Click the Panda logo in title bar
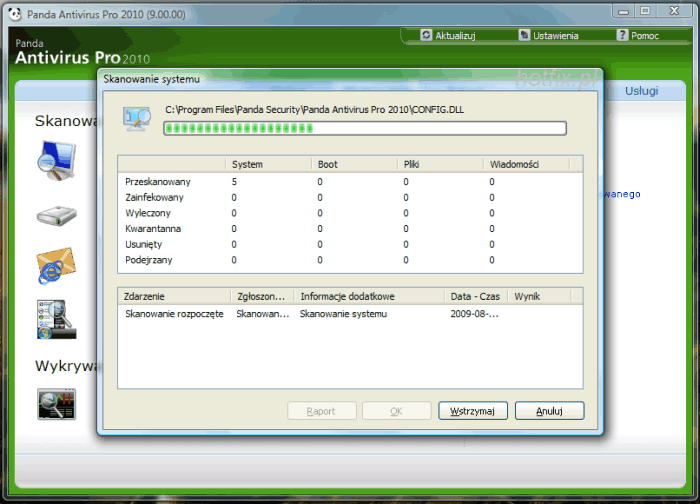Screen dimensions: 700x504 (8, 10)
